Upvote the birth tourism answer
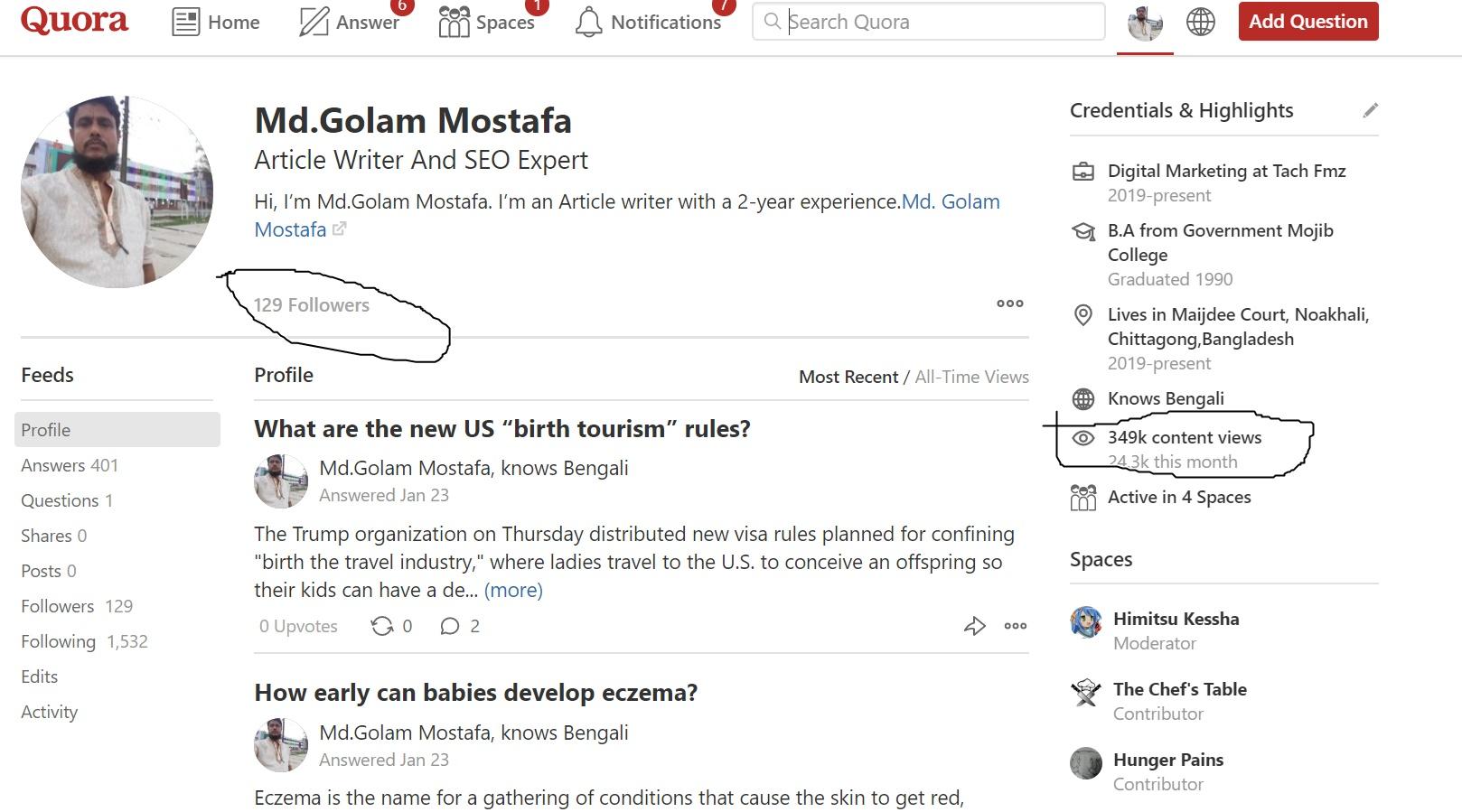Image resolution: width=1462 pixels, height=812 pixels. coord(298,626)
